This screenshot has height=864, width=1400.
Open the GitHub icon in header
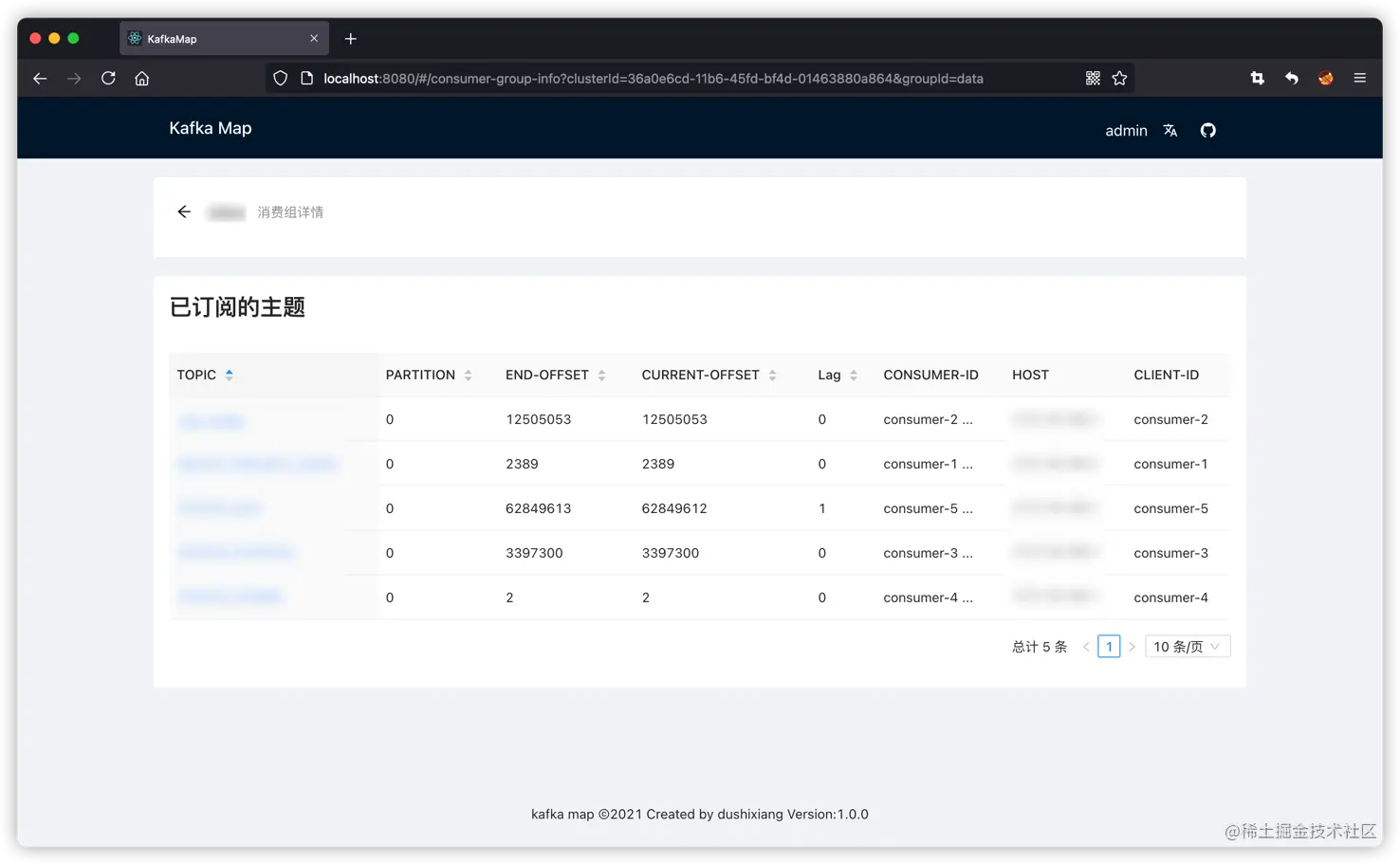(x=1207, y=131)
